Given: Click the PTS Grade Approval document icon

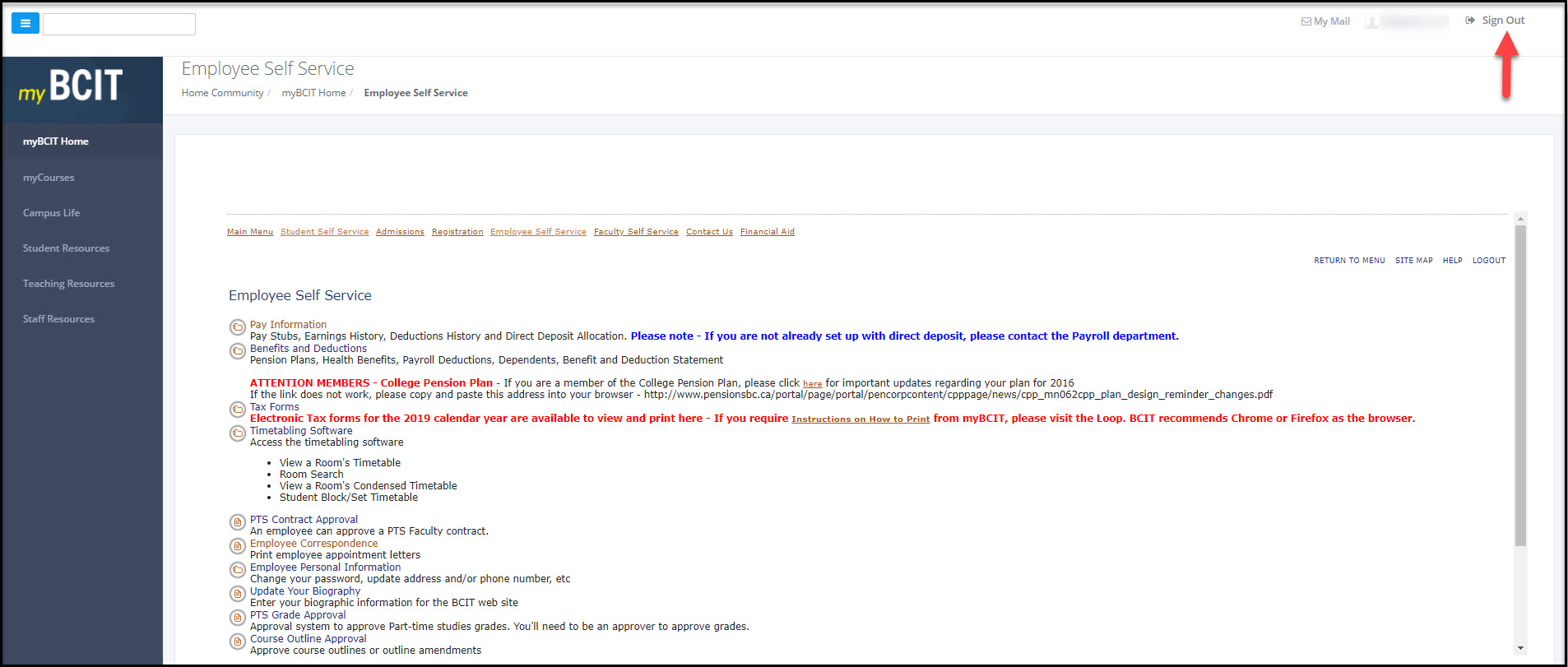Looking at the screenshot, I should pyautogui.click(x=237, y=618).
